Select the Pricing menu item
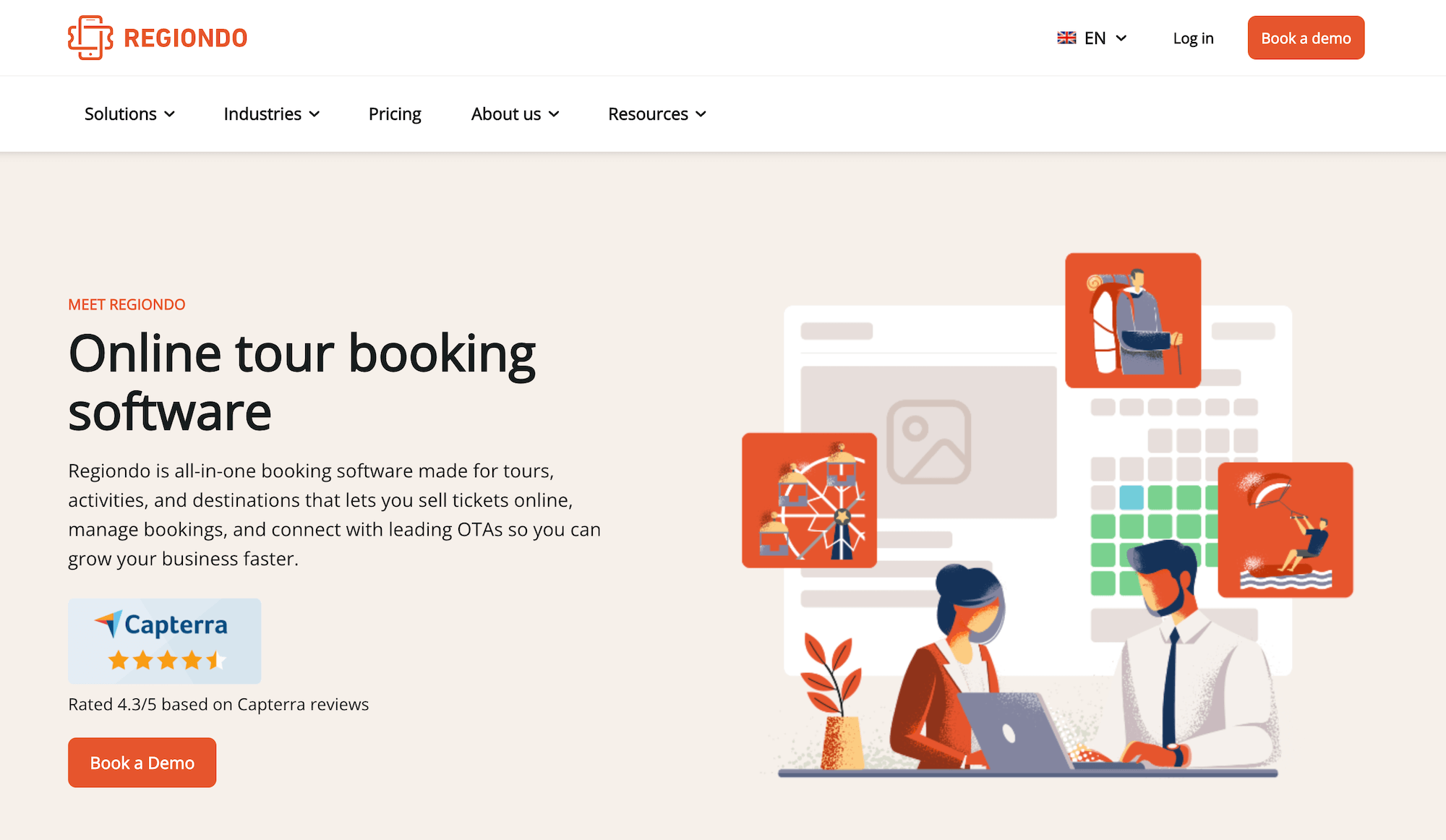This screenshot has height=840, width=1446. [x=395, y=113]
